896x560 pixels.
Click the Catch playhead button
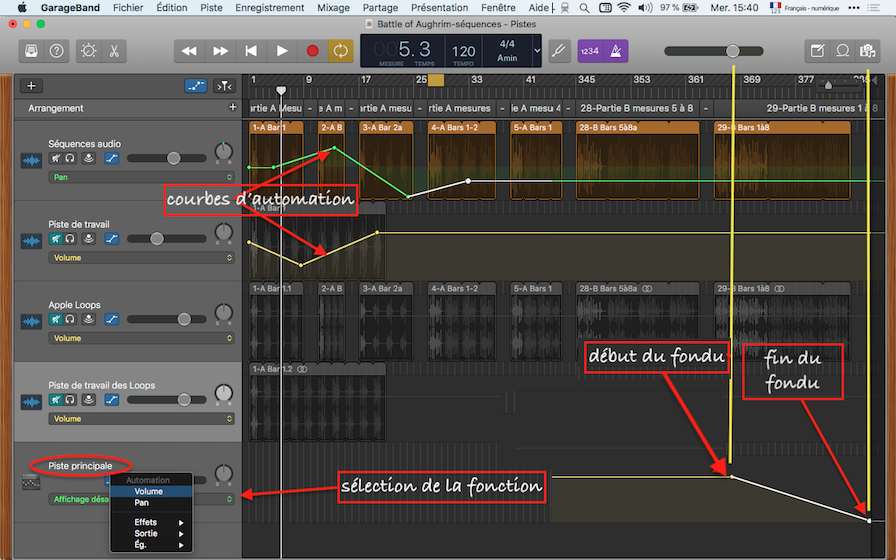pos(224,86)
